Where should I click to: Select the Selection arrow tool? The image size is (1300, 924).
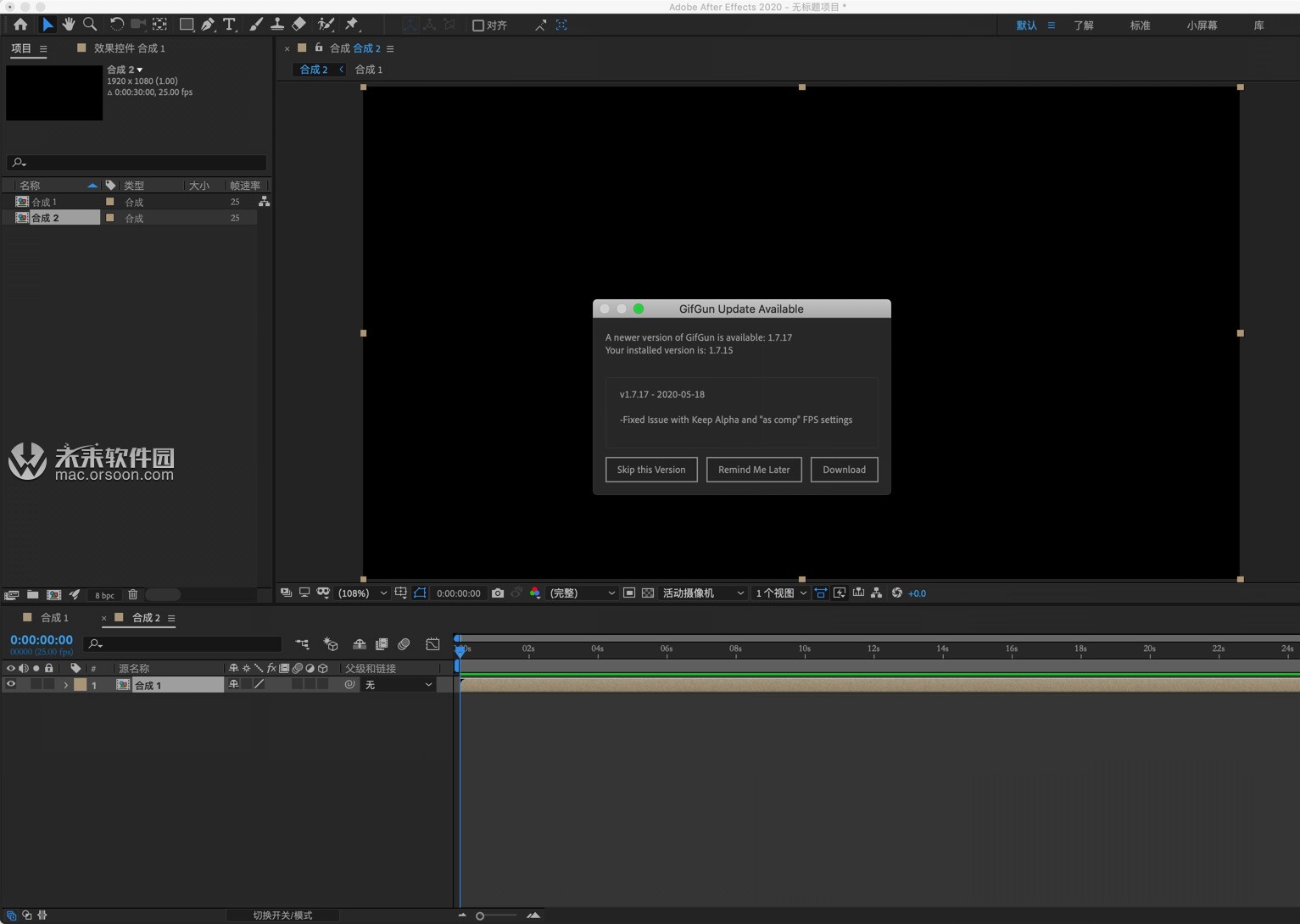(47, 25)
